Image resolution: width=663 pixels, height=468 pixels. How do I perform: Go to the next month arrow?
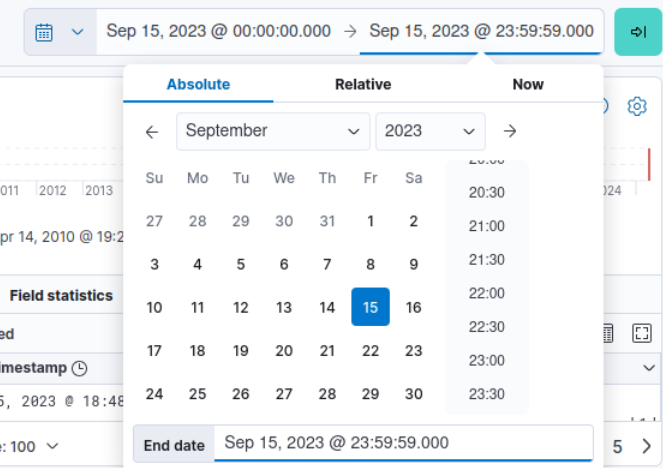click(510, 131)
